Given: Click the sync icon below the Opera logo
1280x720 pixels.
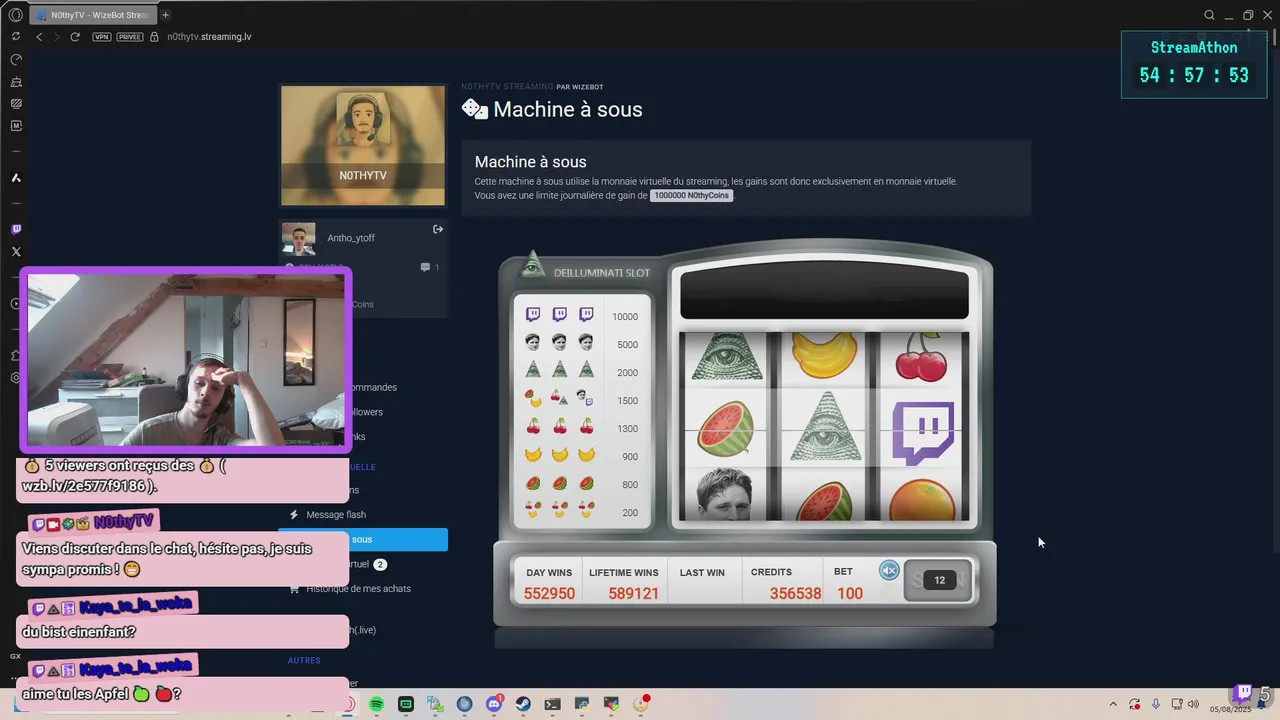Looking at the screenshot, I should pos(15,37).
